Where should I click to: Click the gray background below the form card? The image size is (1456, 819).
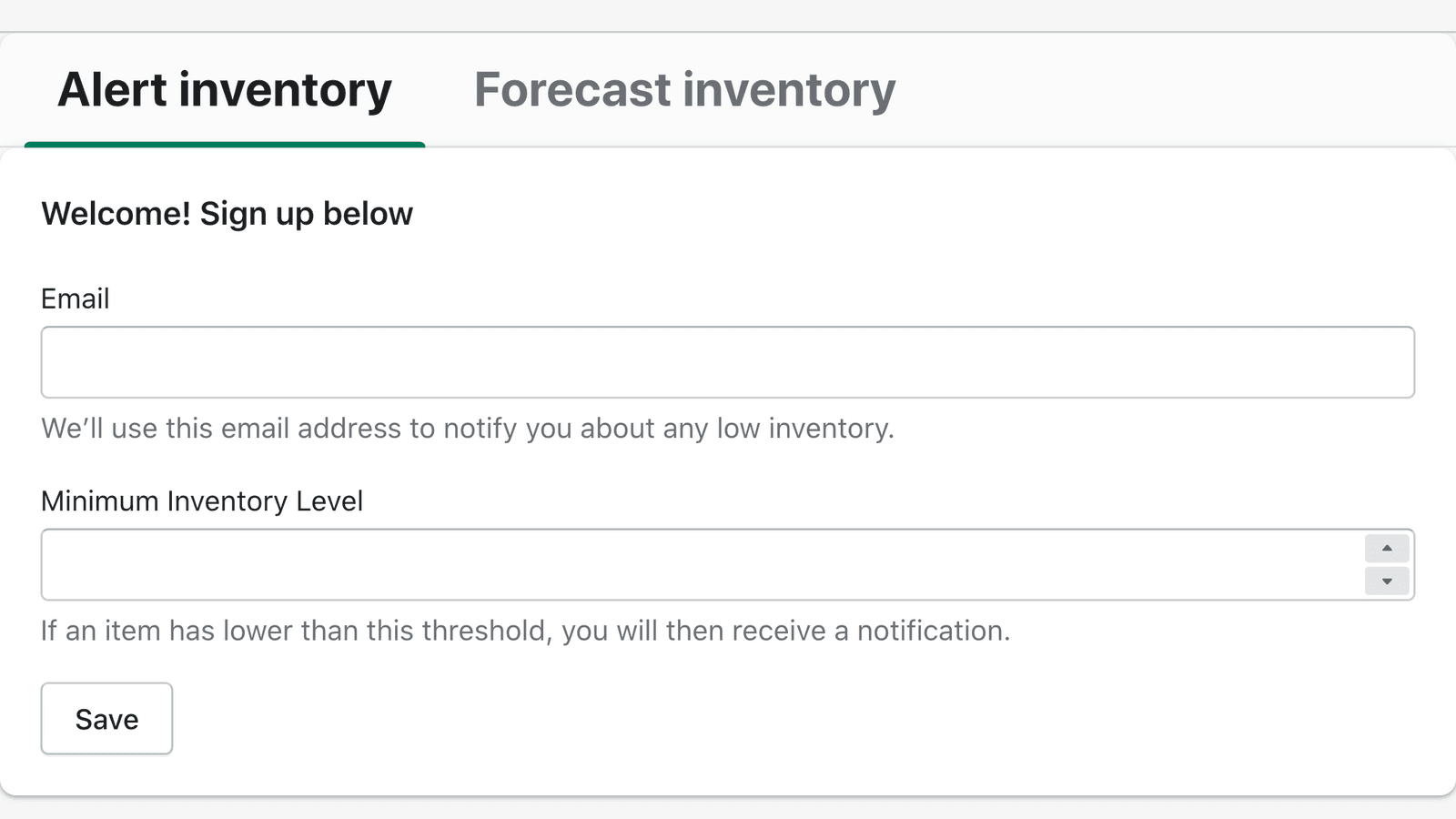728,809
